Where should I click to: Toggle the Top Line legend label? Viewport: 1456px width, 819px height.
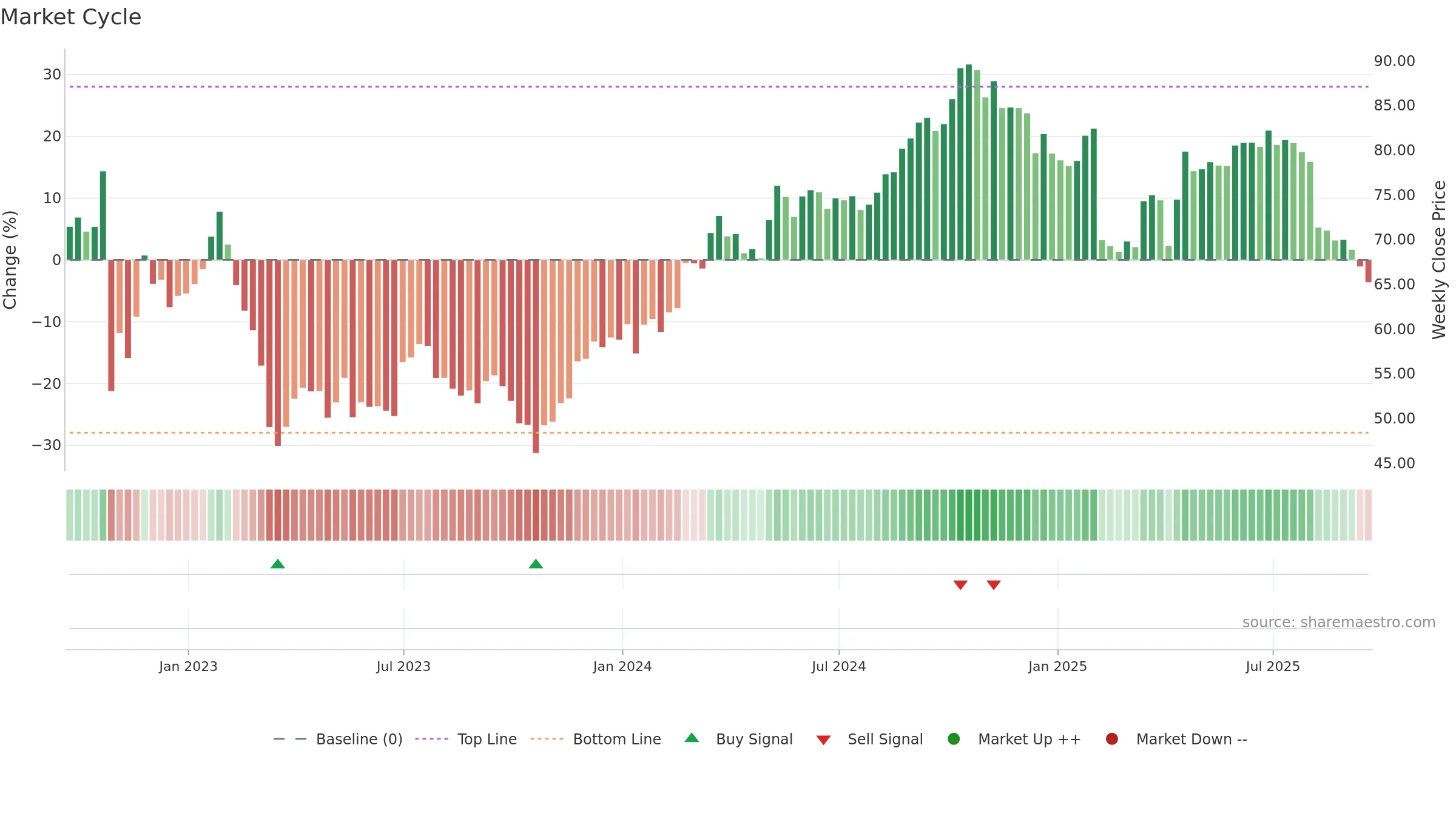coord(487,739)
